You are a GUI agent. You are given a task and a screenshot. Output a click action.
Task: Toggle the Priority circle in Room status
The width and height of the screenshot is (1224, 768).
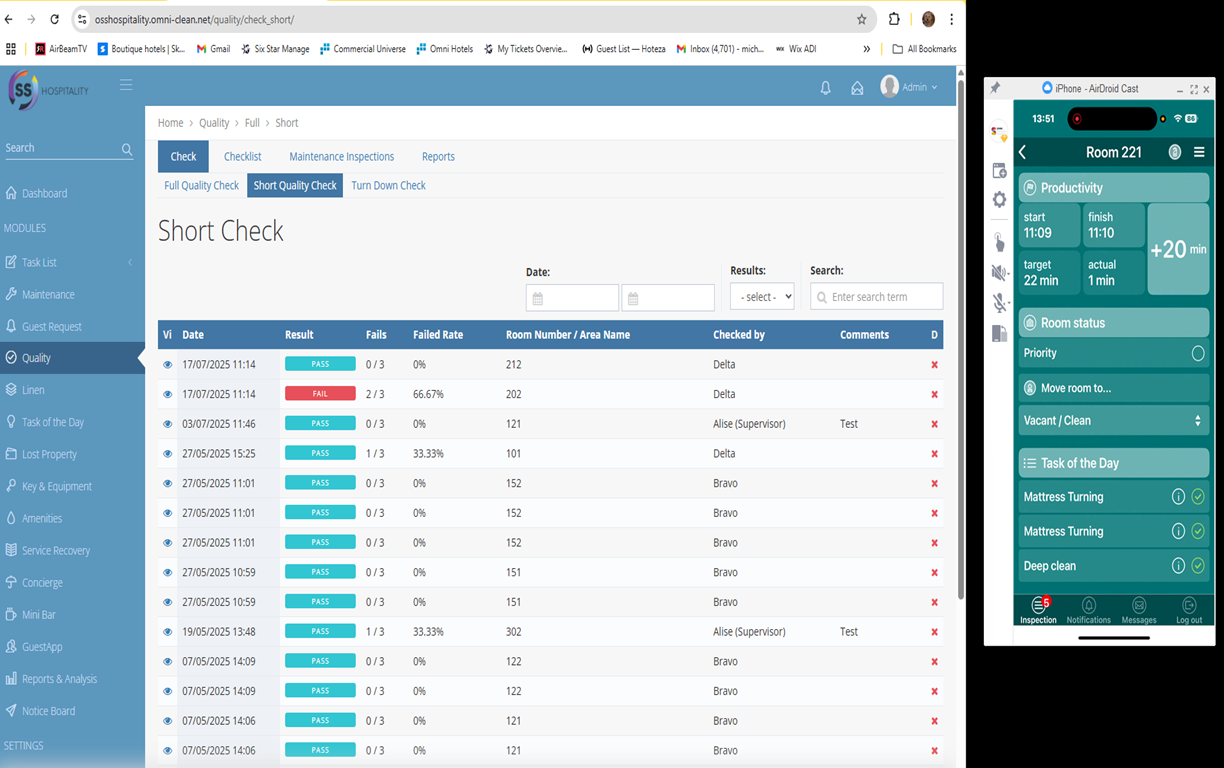coord(1196,353)
